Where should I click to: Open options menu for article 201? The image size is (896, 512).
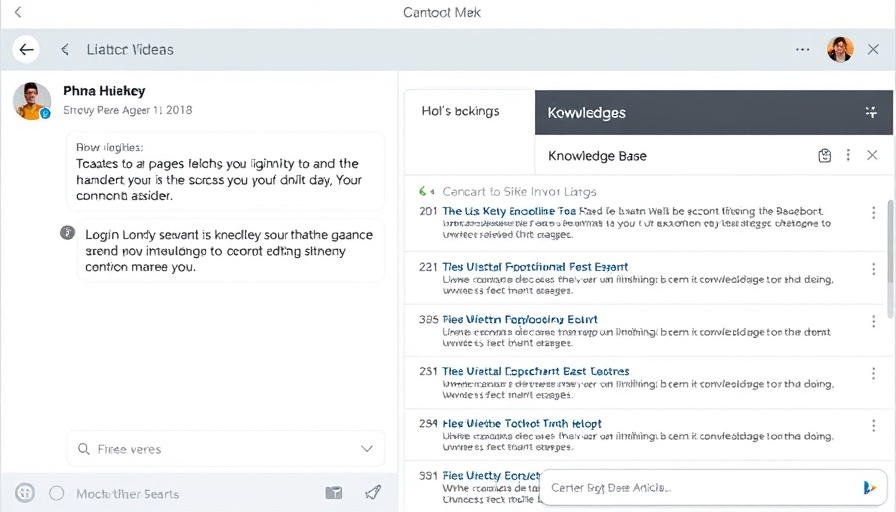873,213
